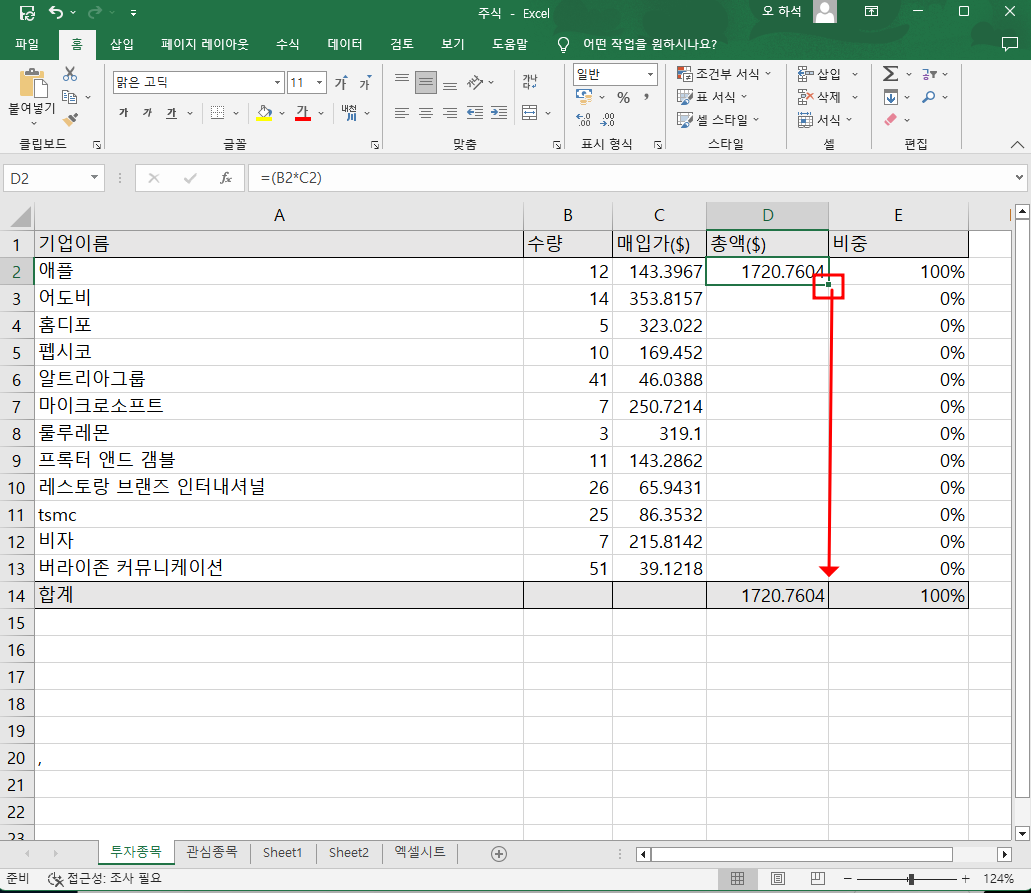Expand the formula bar
Image resolution: width=1031 pixels, height=893 pixels.
point(1019,177)
